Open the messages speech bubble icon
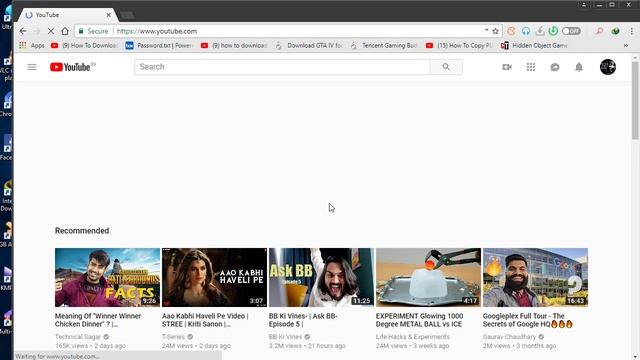This screenshot has width=640, height=360. [x=555, y=67]
